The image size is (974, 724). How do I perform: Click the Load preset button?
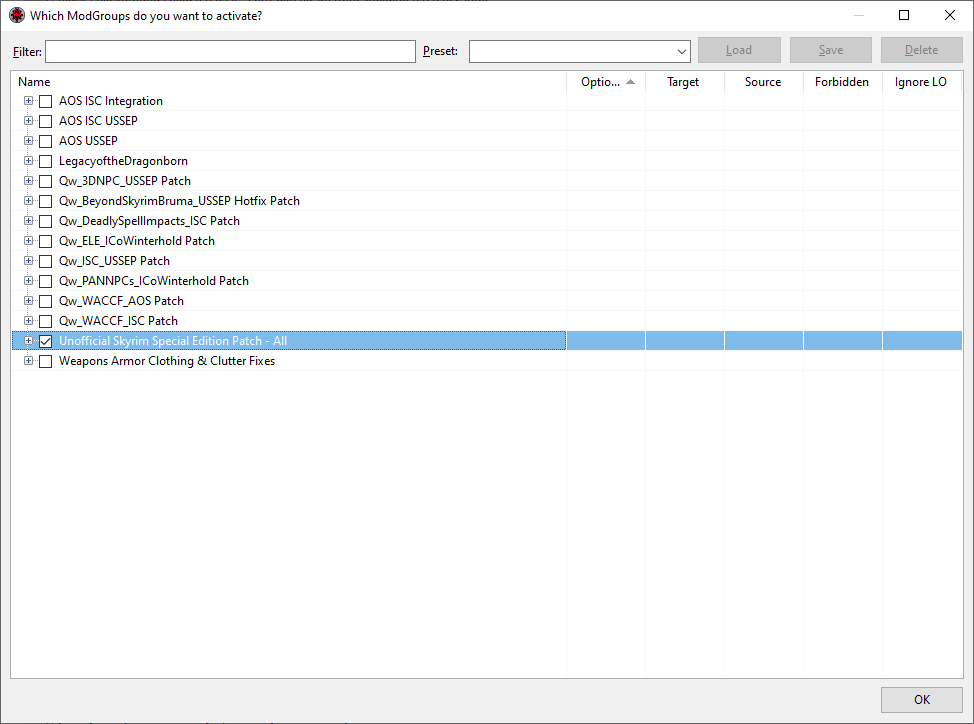pos(739,50)
